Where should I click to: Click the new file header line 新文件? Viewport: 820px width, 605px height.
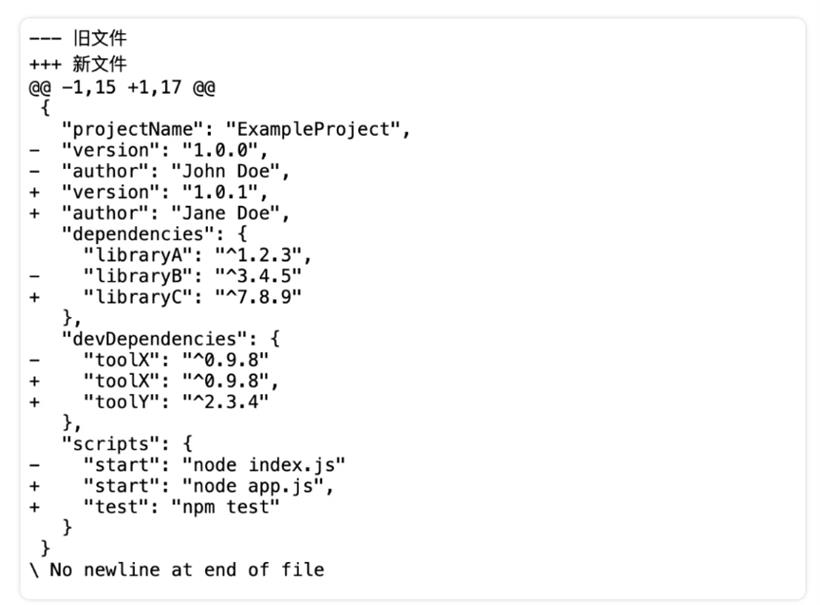tap(78, 64)
